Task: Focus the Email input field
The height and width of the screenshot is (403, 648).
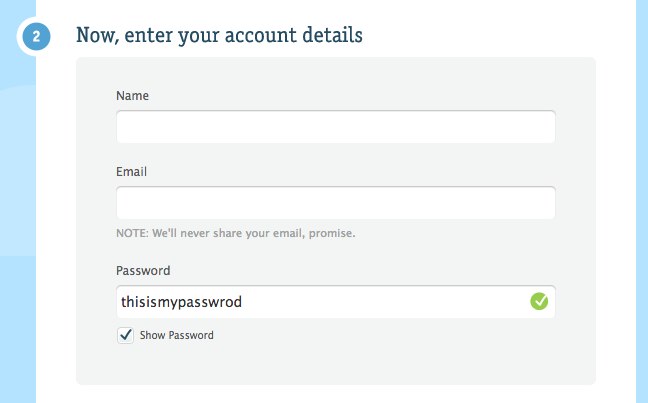Action: click(x=336, y=203)
